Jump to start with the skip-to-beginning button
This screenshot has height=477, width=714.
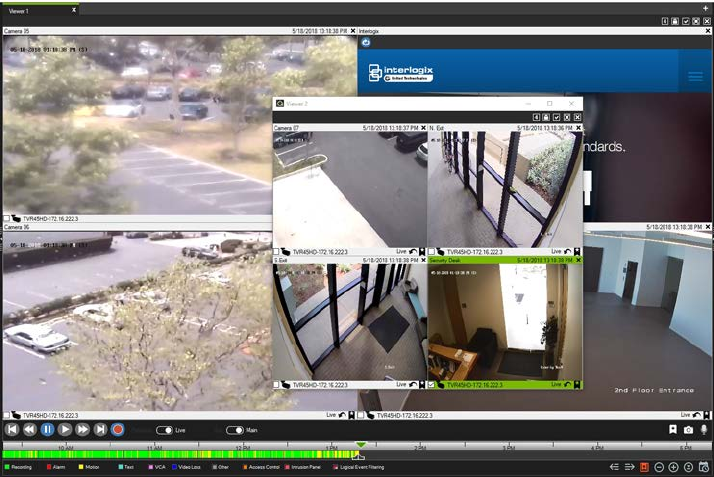click(12, 429)
